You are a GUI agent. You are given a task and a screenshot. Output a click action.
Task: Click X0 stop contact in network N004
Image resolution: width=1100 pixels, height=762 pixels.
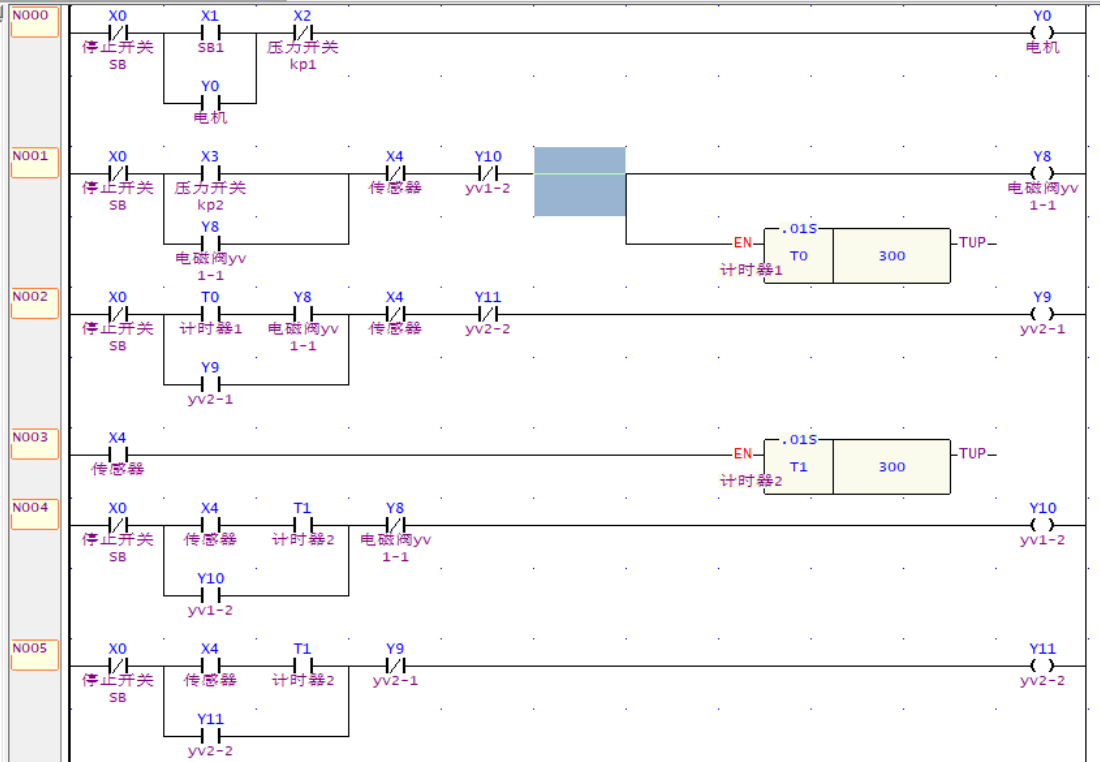click(x=117, y=525)
